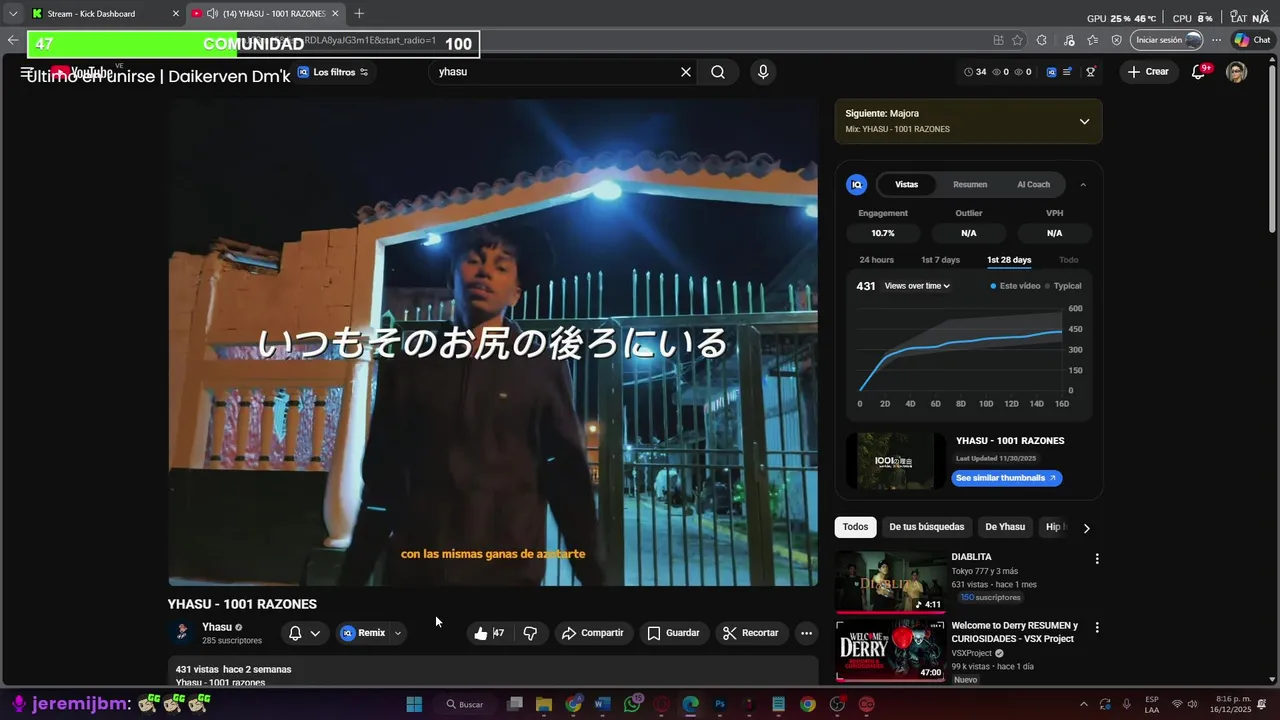Open File Explorer from the taskbar

pos(544,704)
